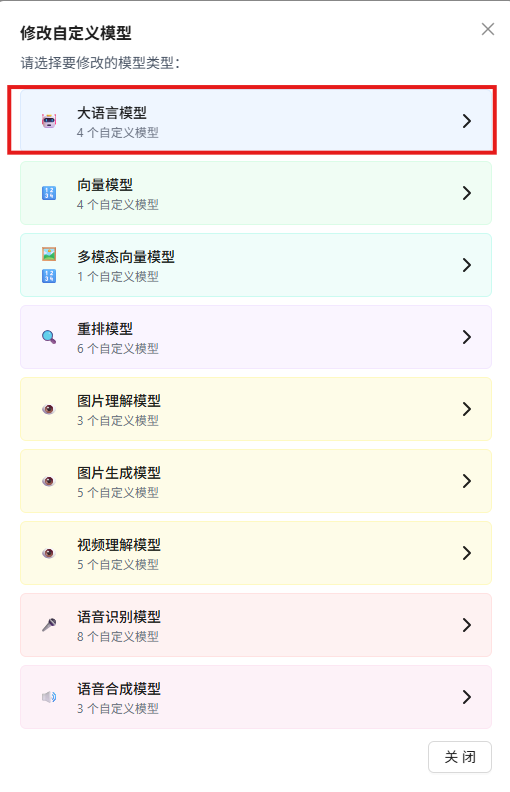Click the picture icon beside 多模态向量模型

[49, 254]
